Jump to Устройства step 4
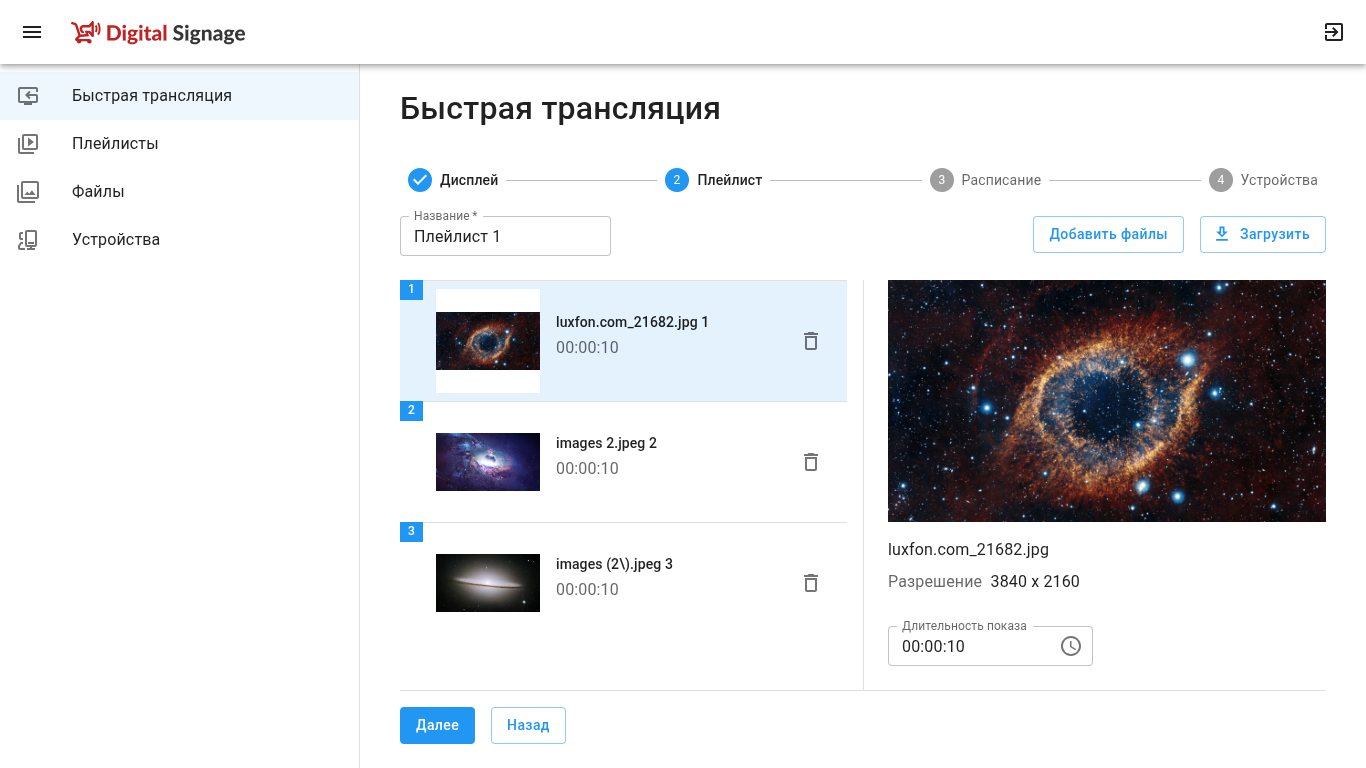Screen dimensions: 1366x768 (1263, 180)
